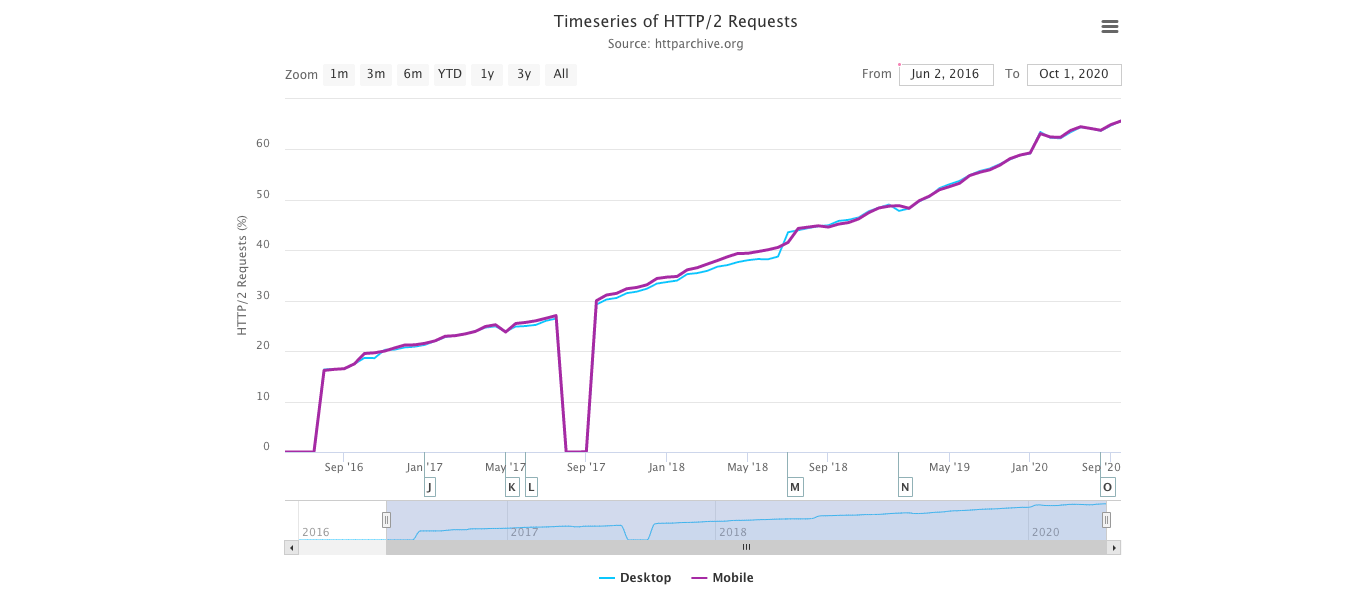This screenshot has height=599, width=1348.
Task: Toggle visibility of the Desktop series
Action: (643, 577)
